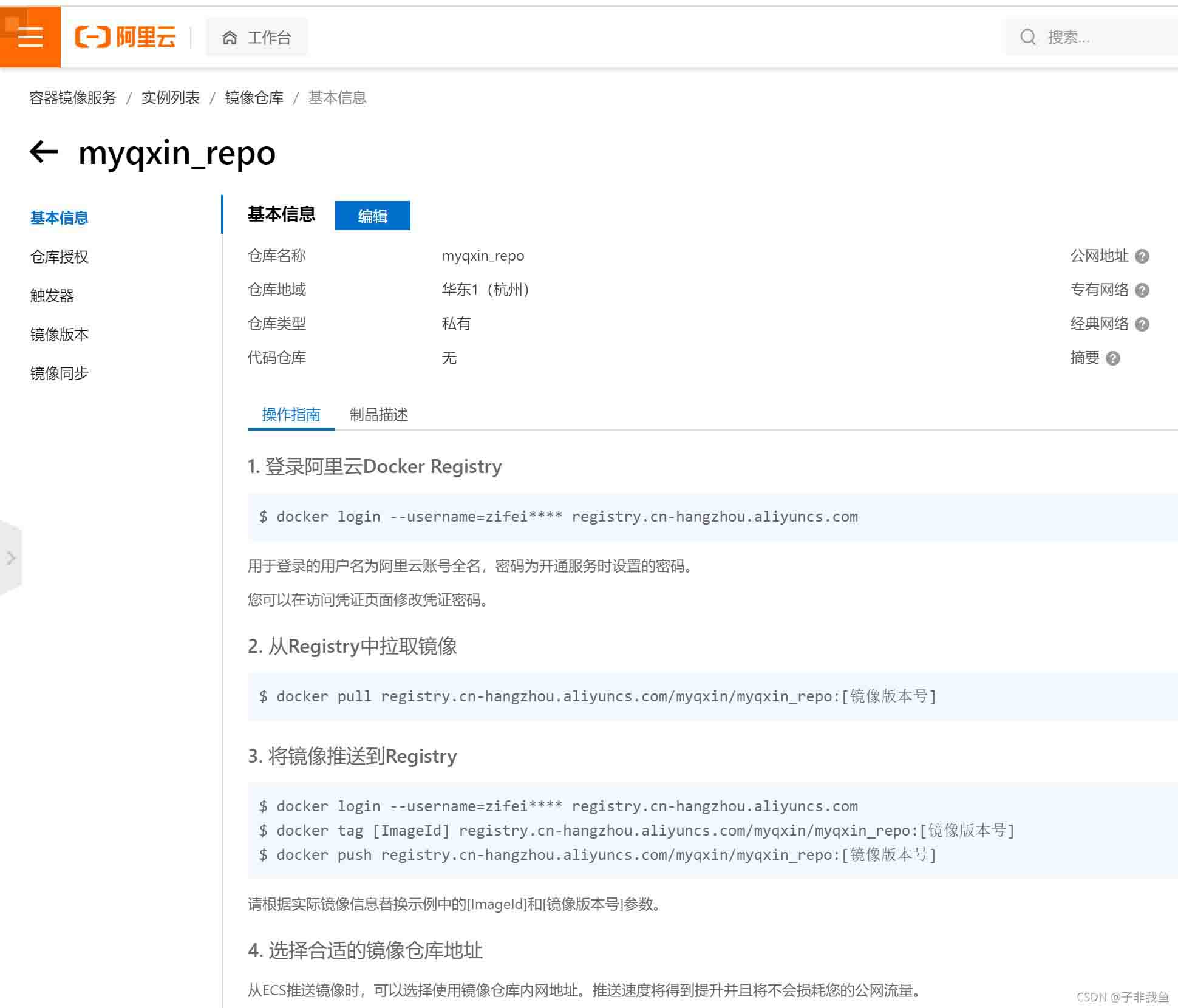Click the note about 访问凭证页面
The height and width of the screenshot is (1008, 1178).
(x=369, y=600)
